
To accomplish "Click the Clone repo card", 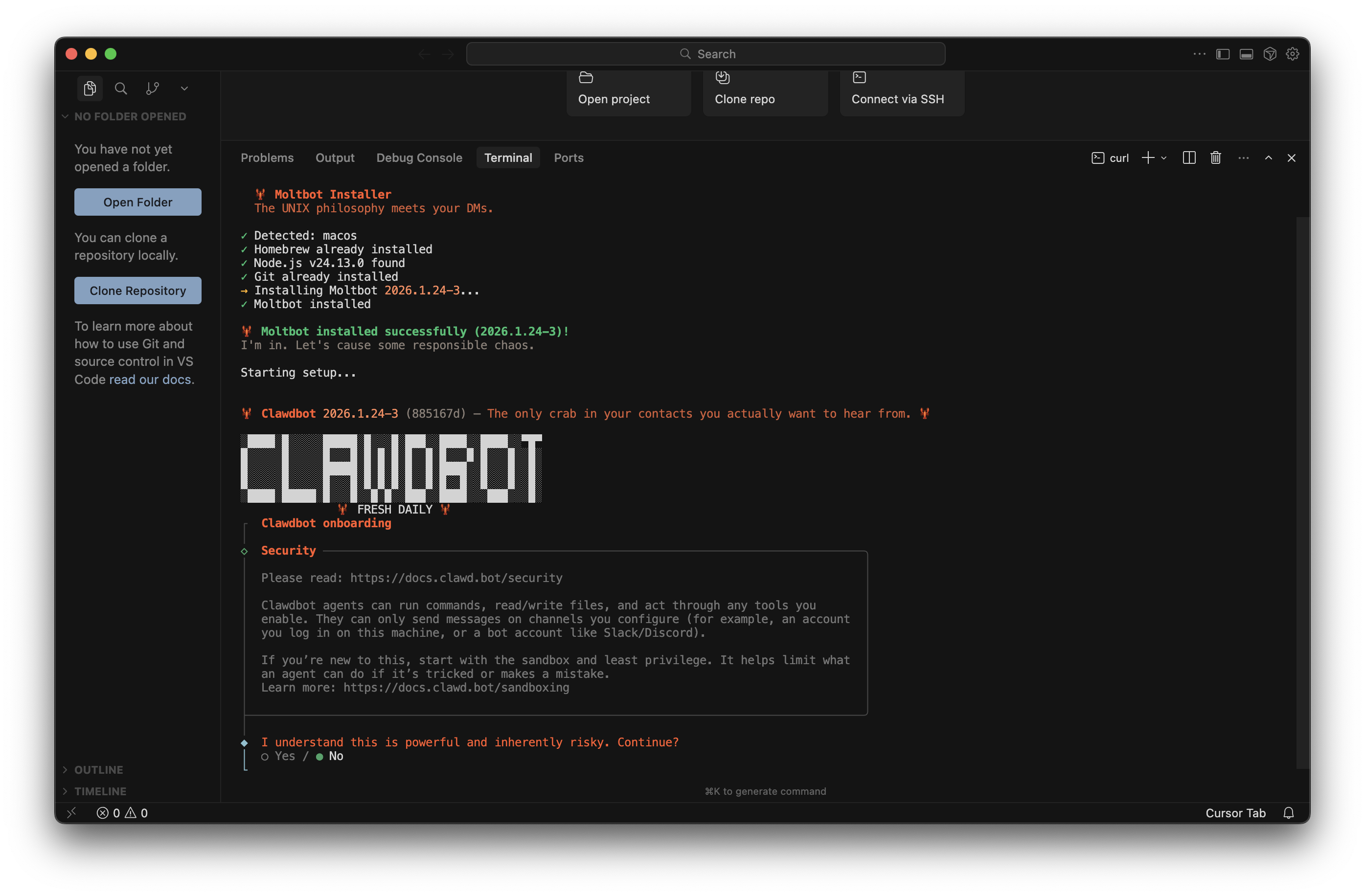I will click(765, 93).
